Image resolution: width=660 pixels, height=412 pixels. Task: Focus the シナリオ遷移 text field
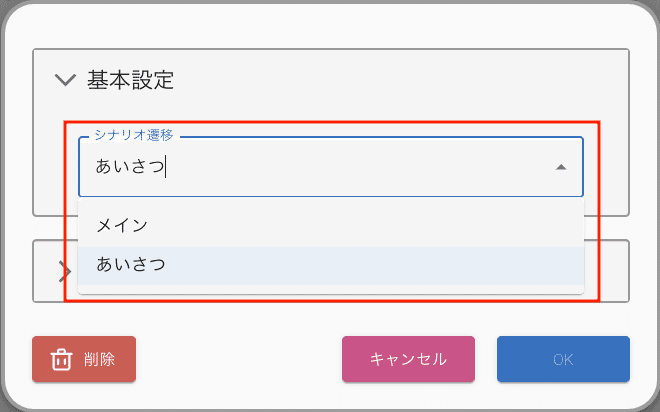coord(331,167)
